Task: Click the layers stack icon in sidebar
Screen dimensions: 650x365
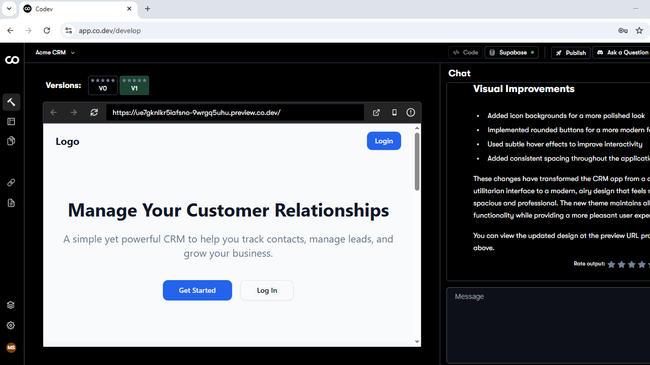Action: coord(11,305)
